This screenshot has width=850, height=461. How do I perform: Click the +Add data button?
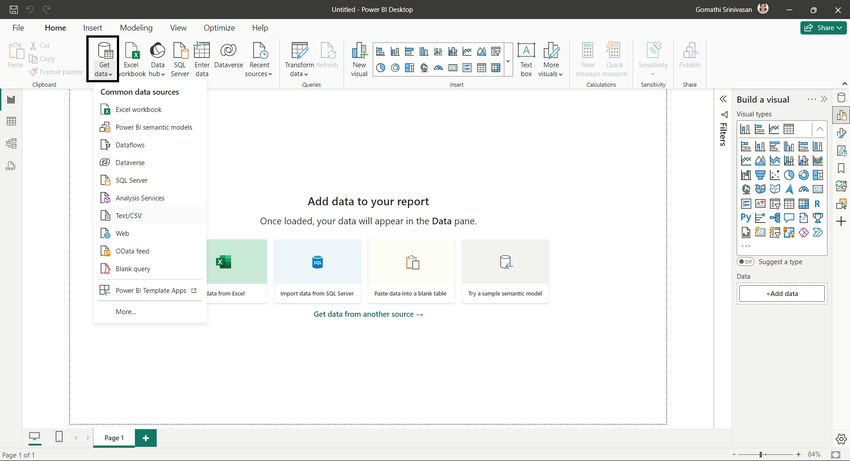(x=782, y=293)
